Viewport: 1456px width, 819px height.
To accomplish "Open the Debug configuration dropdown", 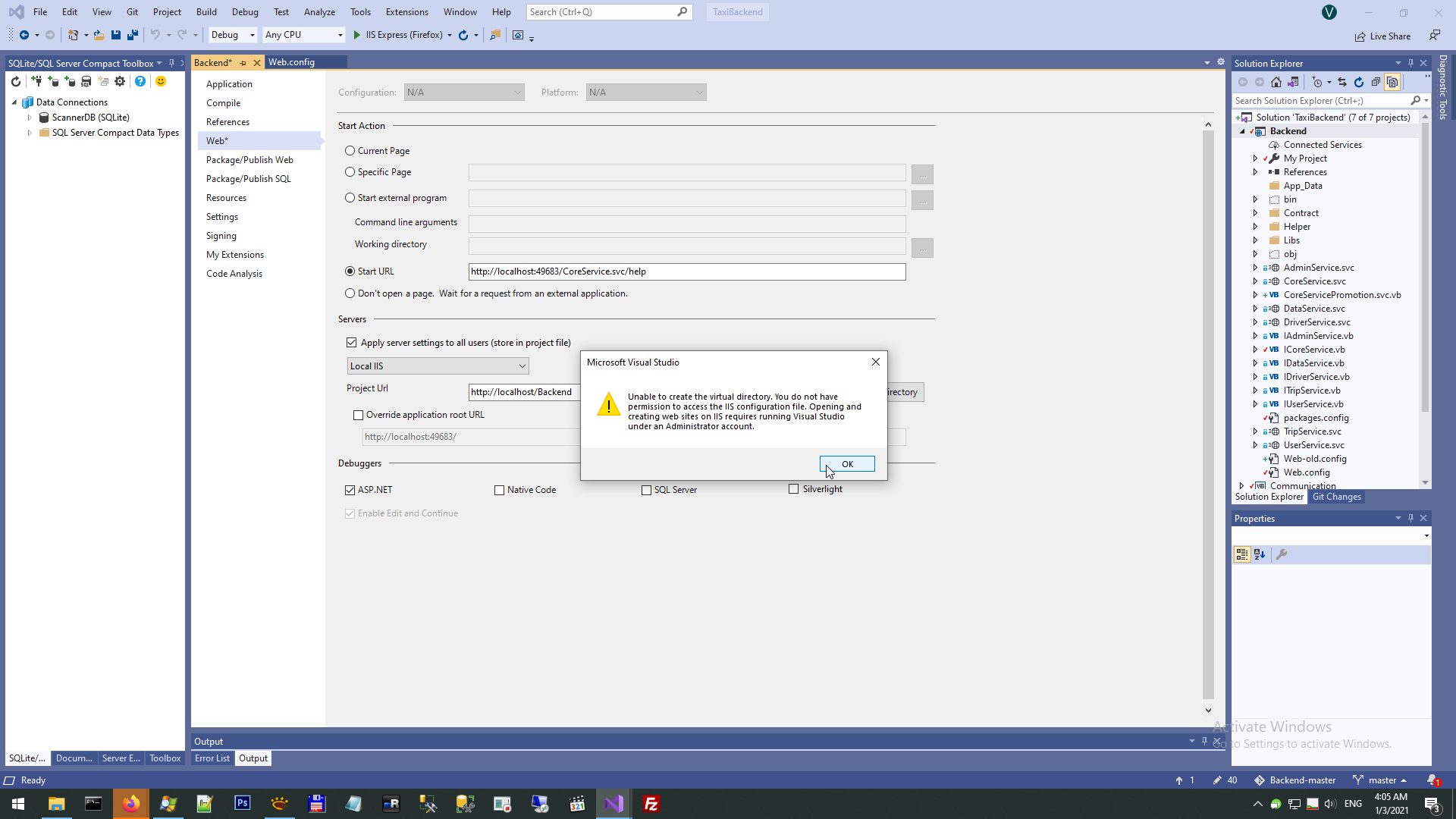I will tap(232, 35).
